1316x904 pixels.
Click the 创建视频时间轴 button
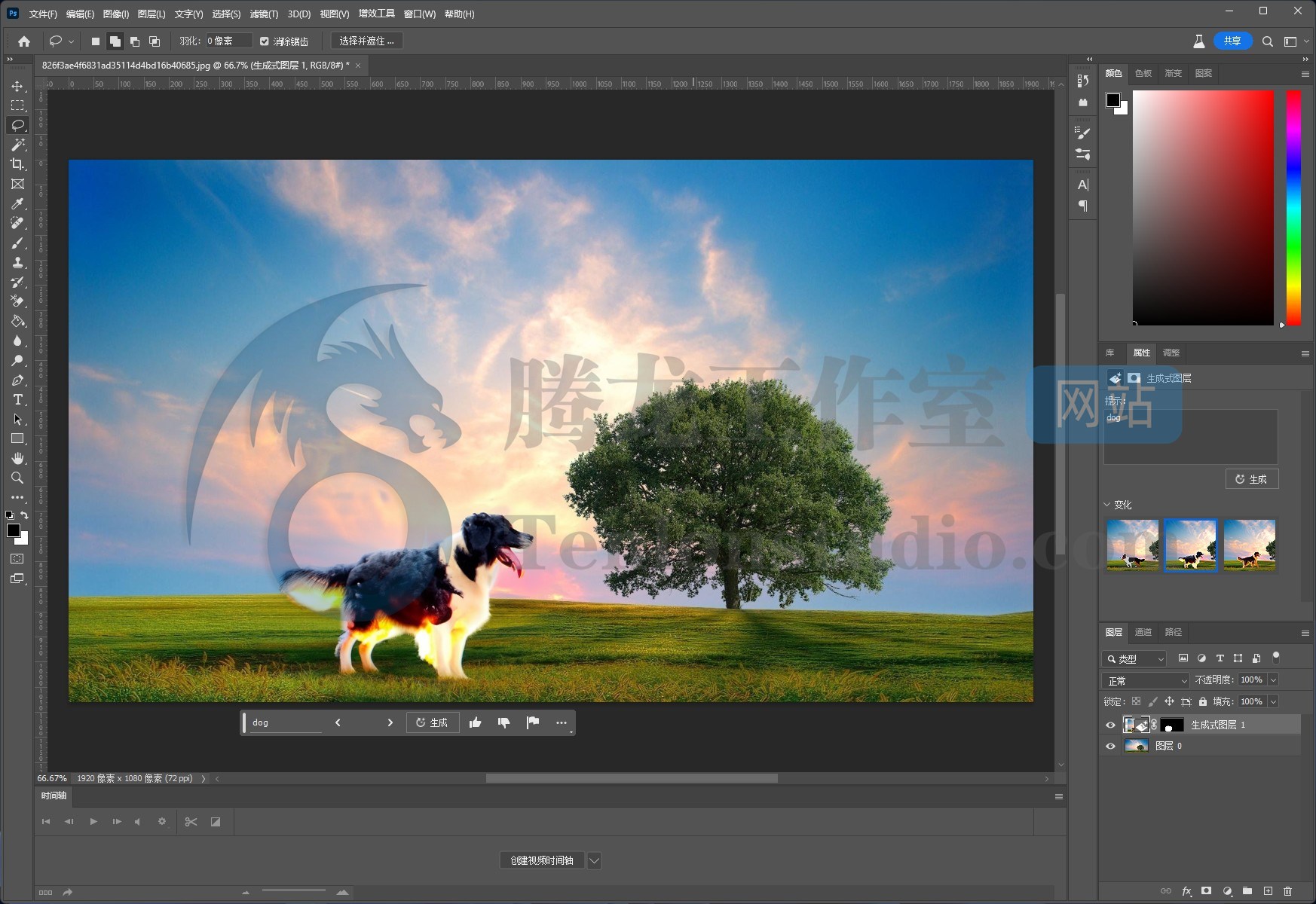[x=542, y=860]
